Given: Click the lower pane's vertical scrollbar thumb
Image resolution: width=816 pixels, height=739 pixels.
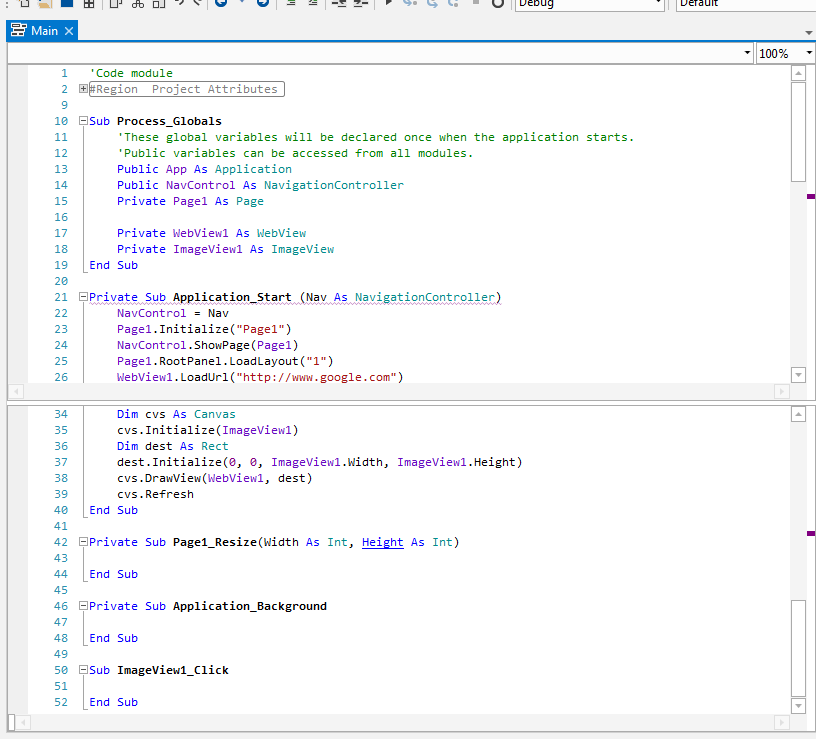Looking at the screenshot, I should coord(797,646).
